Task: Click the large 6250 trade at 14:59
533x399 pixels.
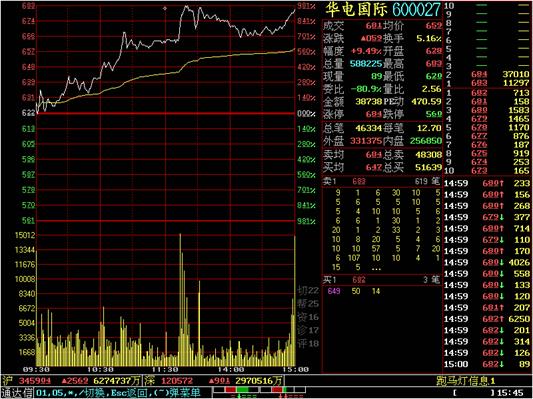Action: (487, 319)
